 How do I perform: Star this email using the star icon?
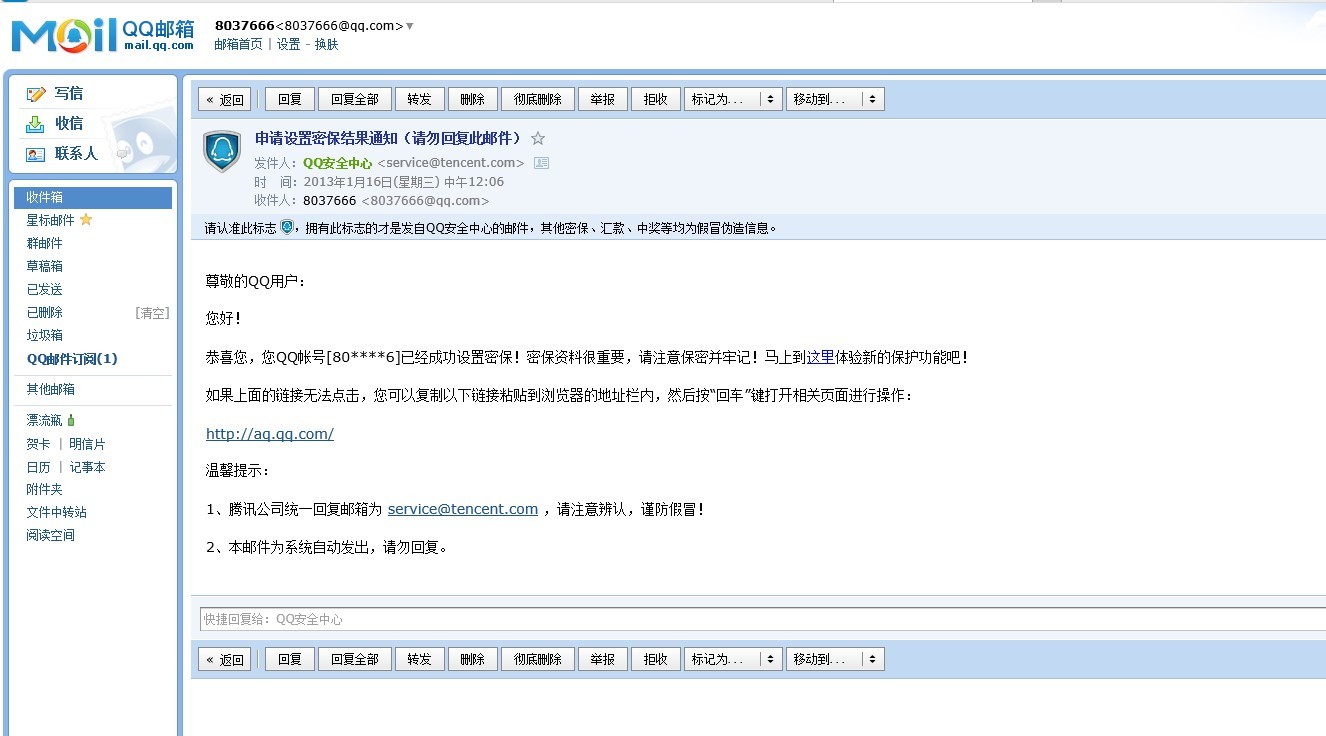[x=538, y=138]
